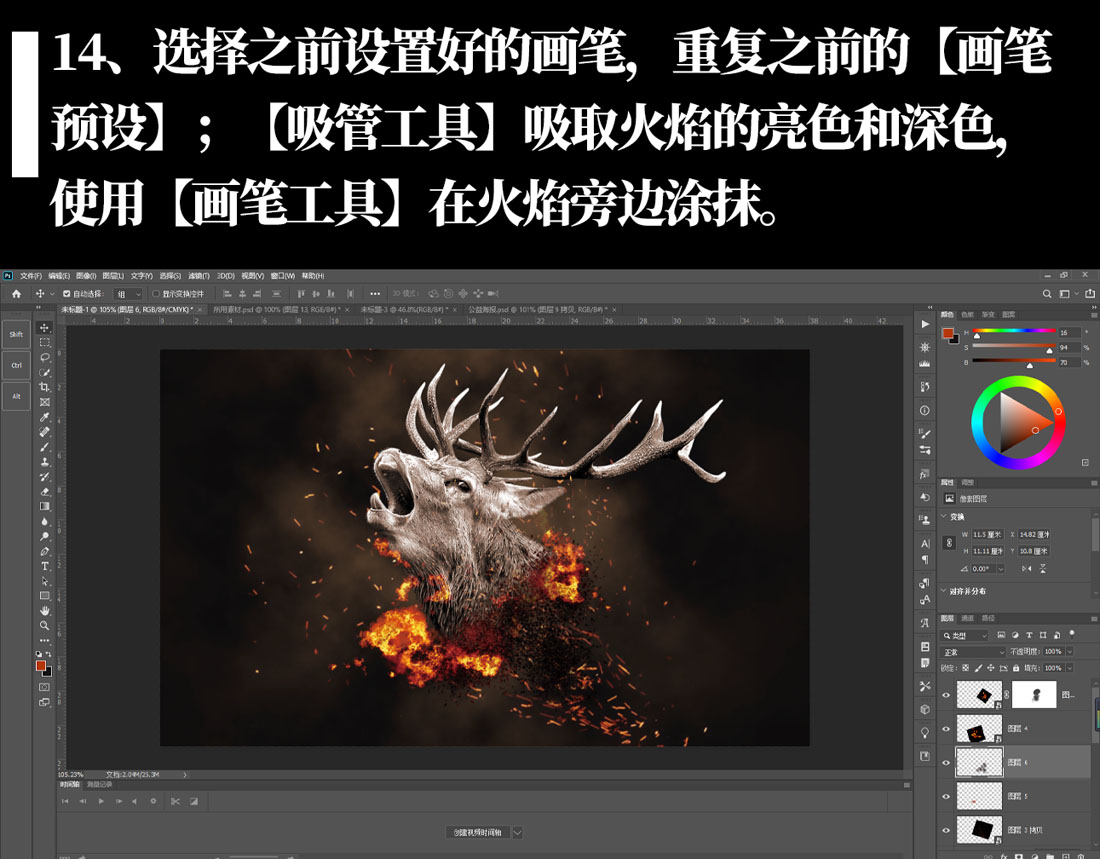Select the Eyedropper tool

(x=45, y=417)
